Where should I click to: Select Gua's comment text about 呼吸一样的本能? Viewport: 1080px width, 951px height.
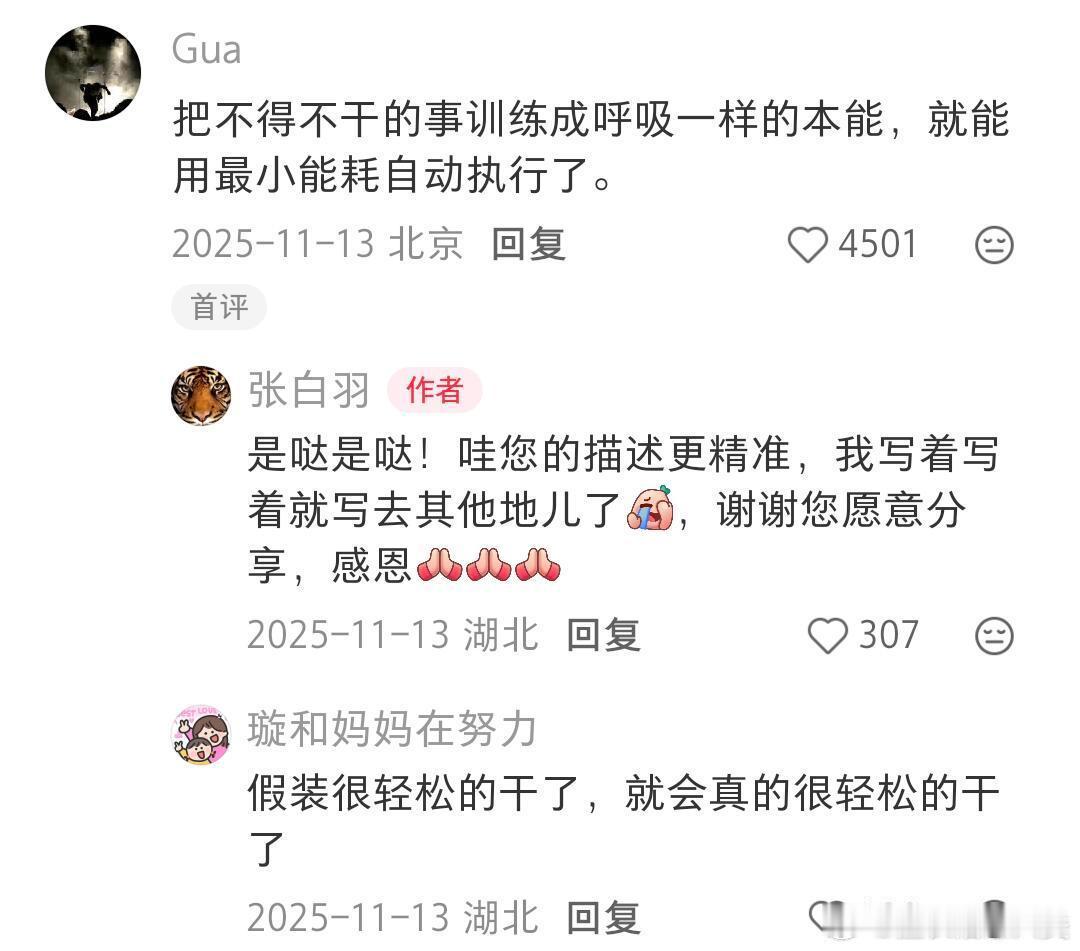pyautogui.click(x=591, y=147)
